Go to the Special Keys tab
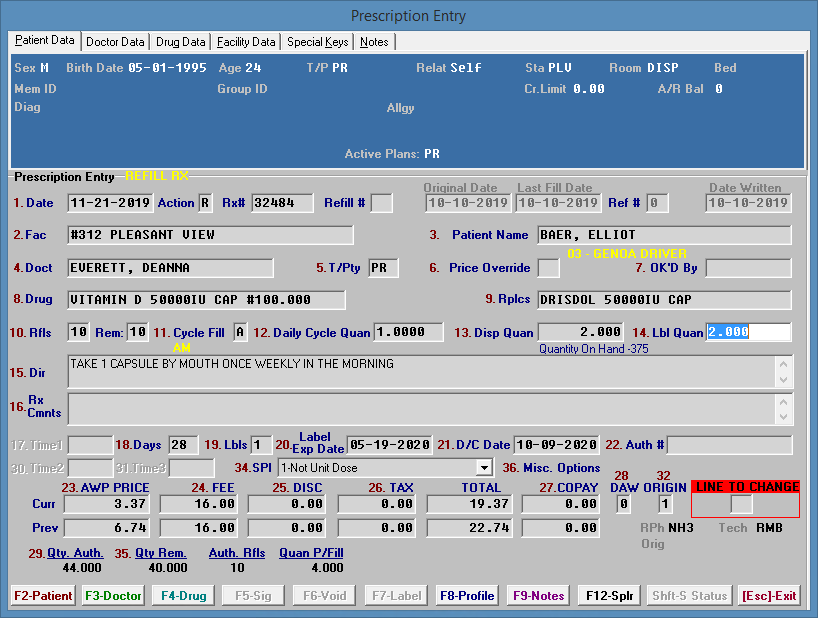Viewport: 818px width, 618px height. (x=317, y=42)
